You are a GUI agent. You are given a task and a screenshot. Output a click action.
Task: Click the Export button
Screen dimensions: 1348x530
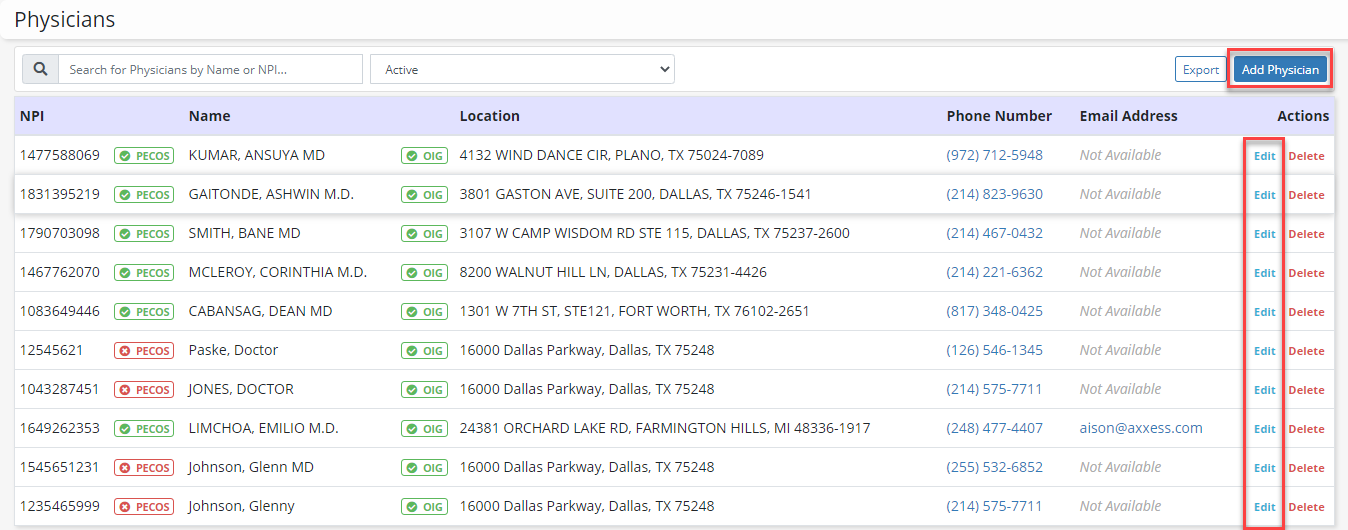click(1200, 70)
